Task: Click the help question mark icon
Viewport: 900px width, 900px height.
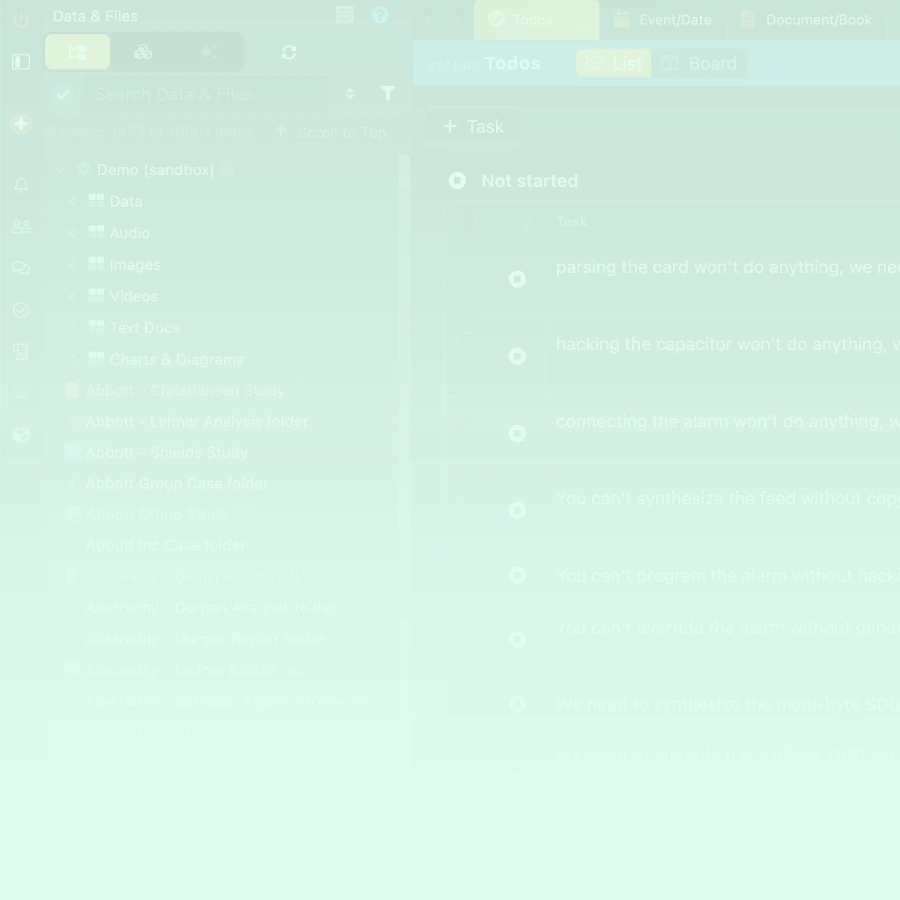Action: [380, 15]
